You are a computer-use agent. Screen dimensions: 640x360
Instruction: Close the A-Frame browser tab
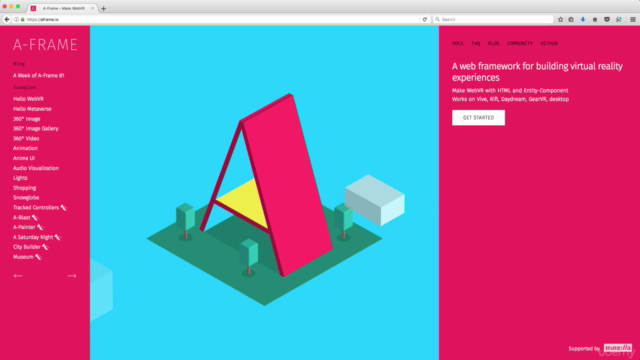(x=93, y=8)
